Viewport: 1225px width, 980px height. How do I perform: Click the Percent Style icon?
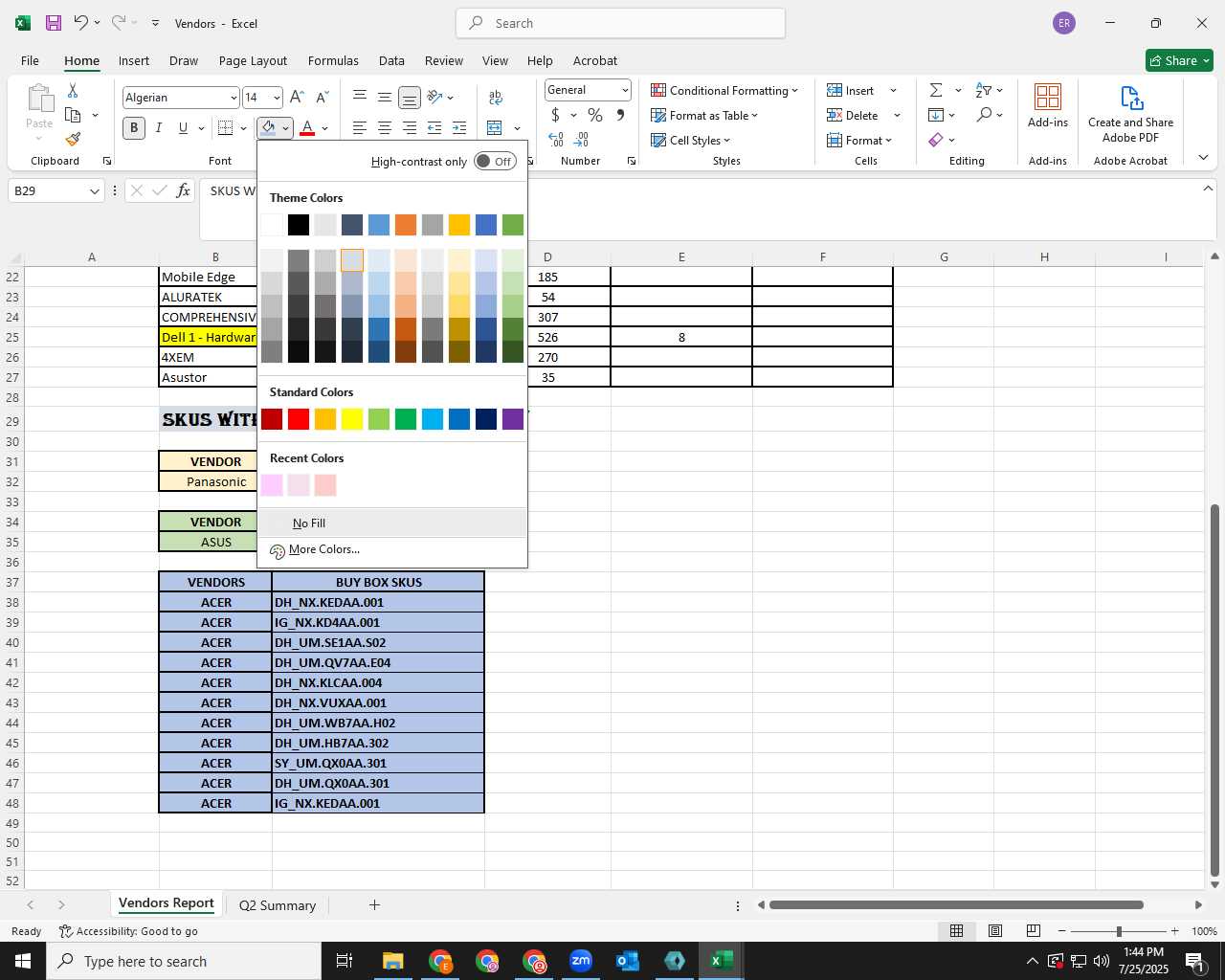[595, 115]
